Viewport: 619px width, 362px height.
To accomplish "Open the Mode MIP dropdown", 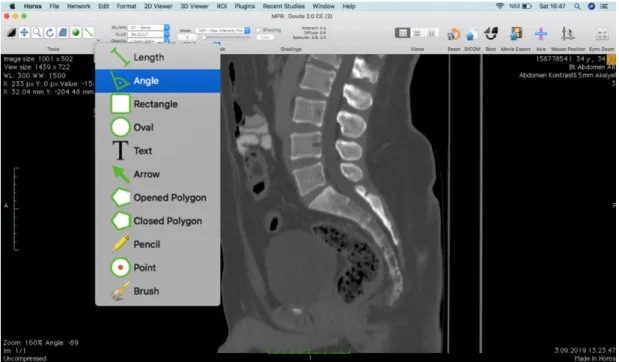I will tap(223, 30).
